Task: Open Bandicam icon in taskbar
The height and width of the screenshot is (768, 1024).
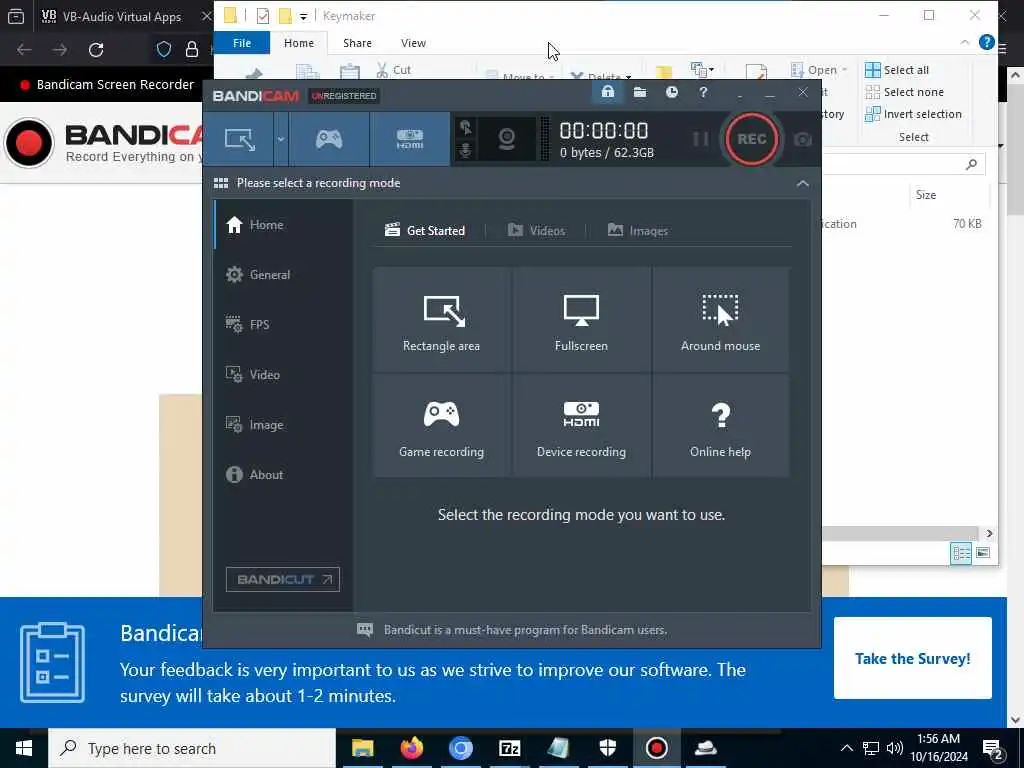Action: tap(656, 748)
